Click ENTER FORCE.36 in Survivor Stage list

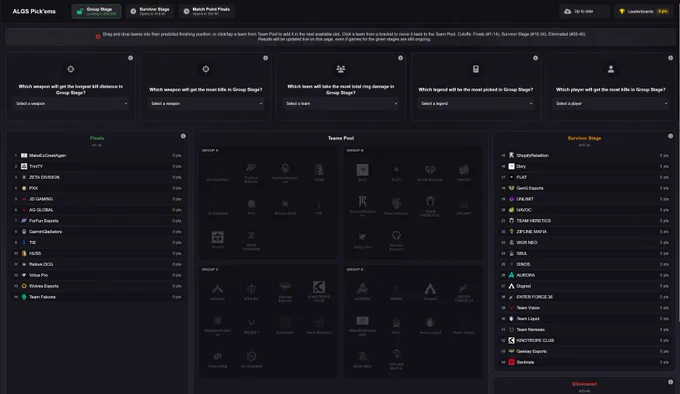point(585,297)
